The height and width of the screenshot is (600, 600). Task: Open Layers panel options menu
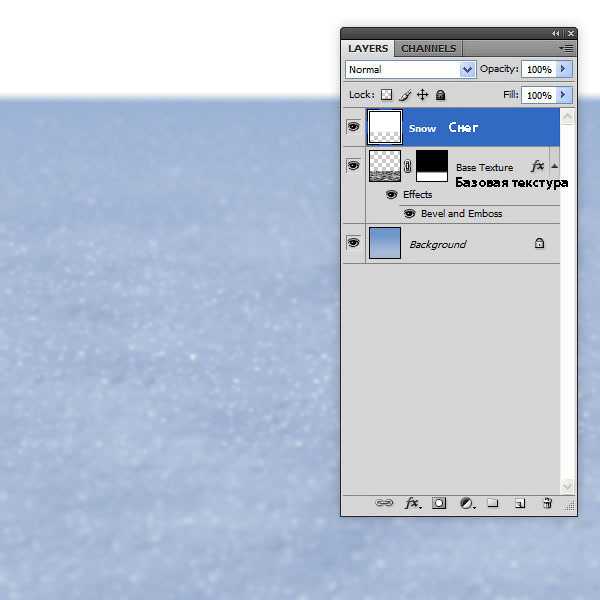coord(567,48)
